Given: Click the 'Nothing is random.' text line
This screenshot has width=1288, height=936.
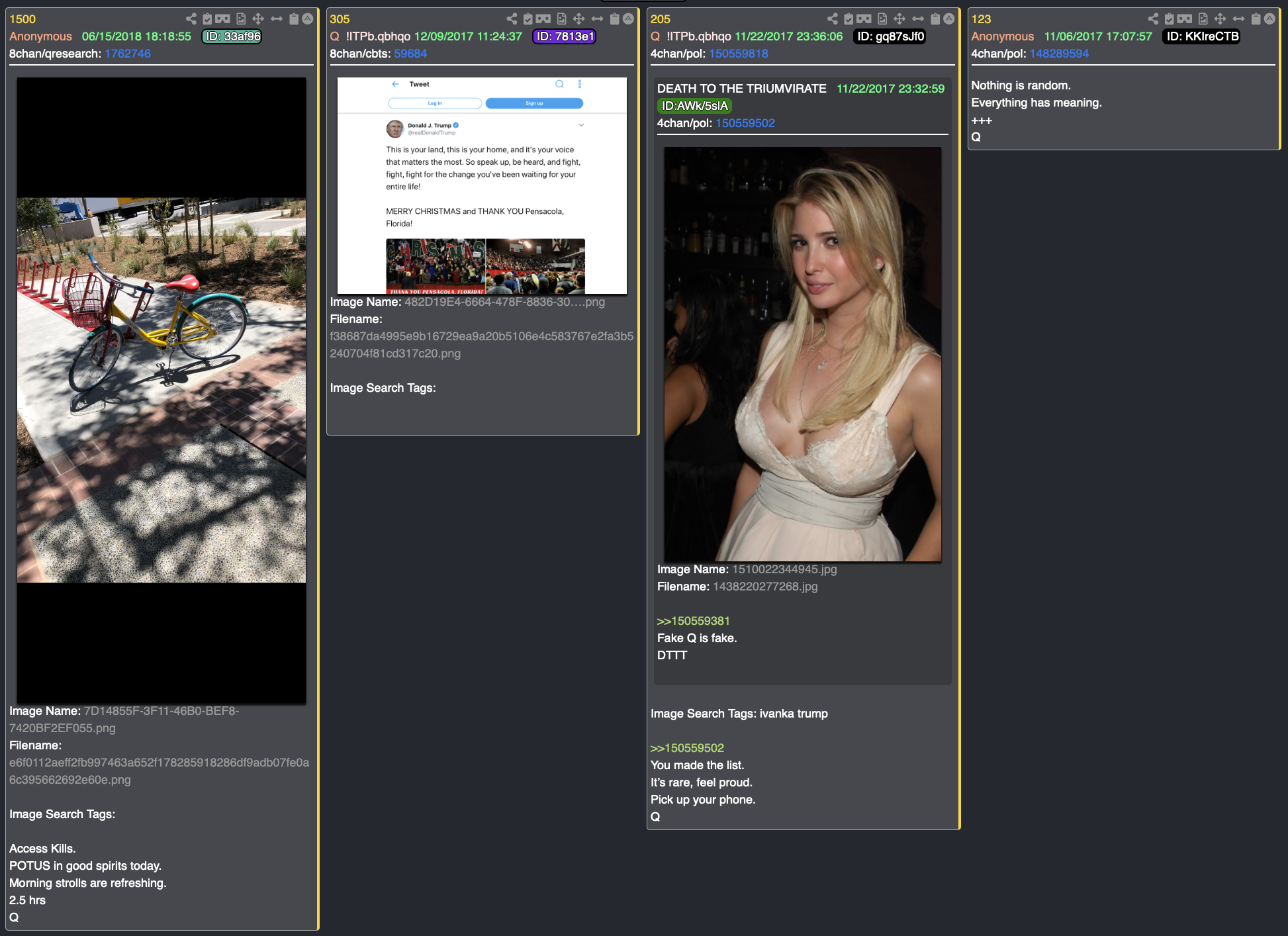Looking at the screenshot, I should click(1021, 85).
